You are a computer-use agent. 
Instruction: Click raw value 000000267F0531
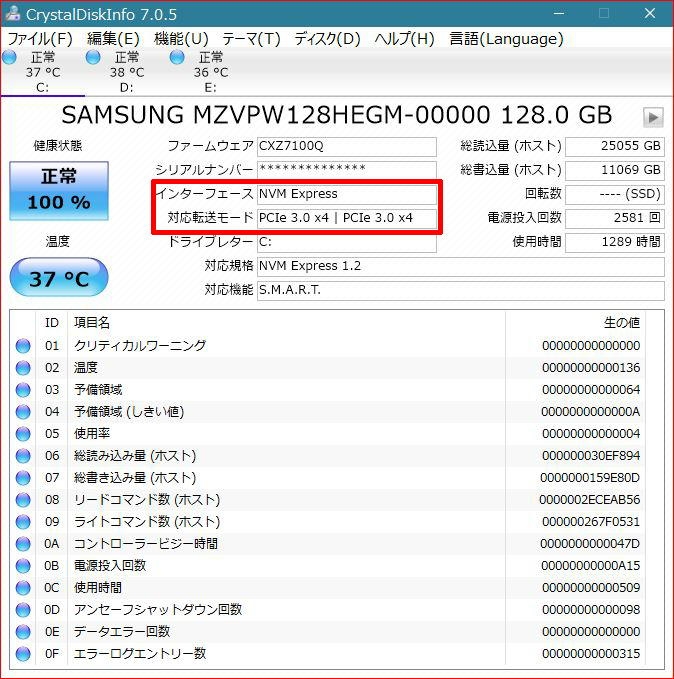(x=591, y=521)
